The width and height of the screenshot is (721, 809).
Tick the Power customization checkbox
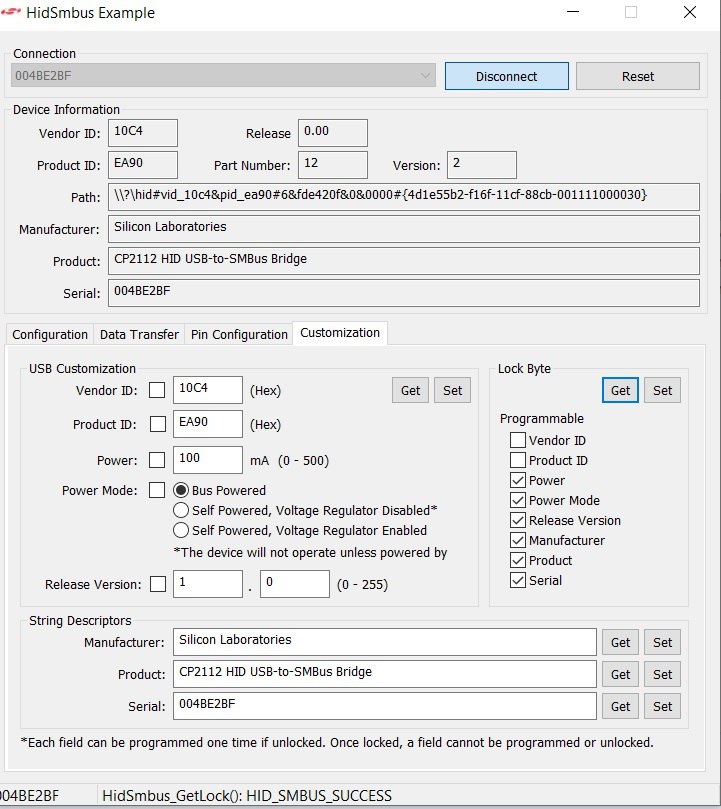point(157,460)
